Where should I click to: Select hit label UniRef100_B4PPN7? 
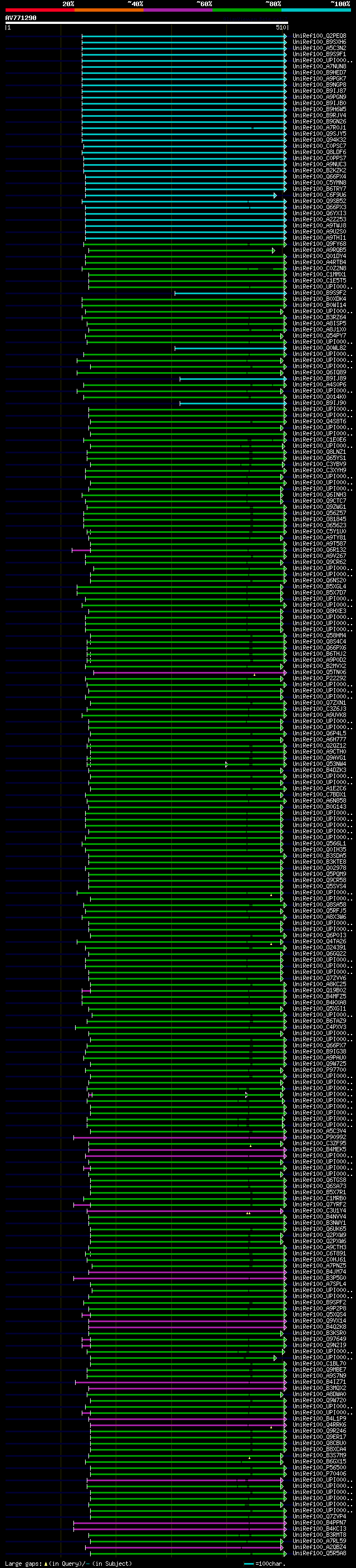(319, 1523)
